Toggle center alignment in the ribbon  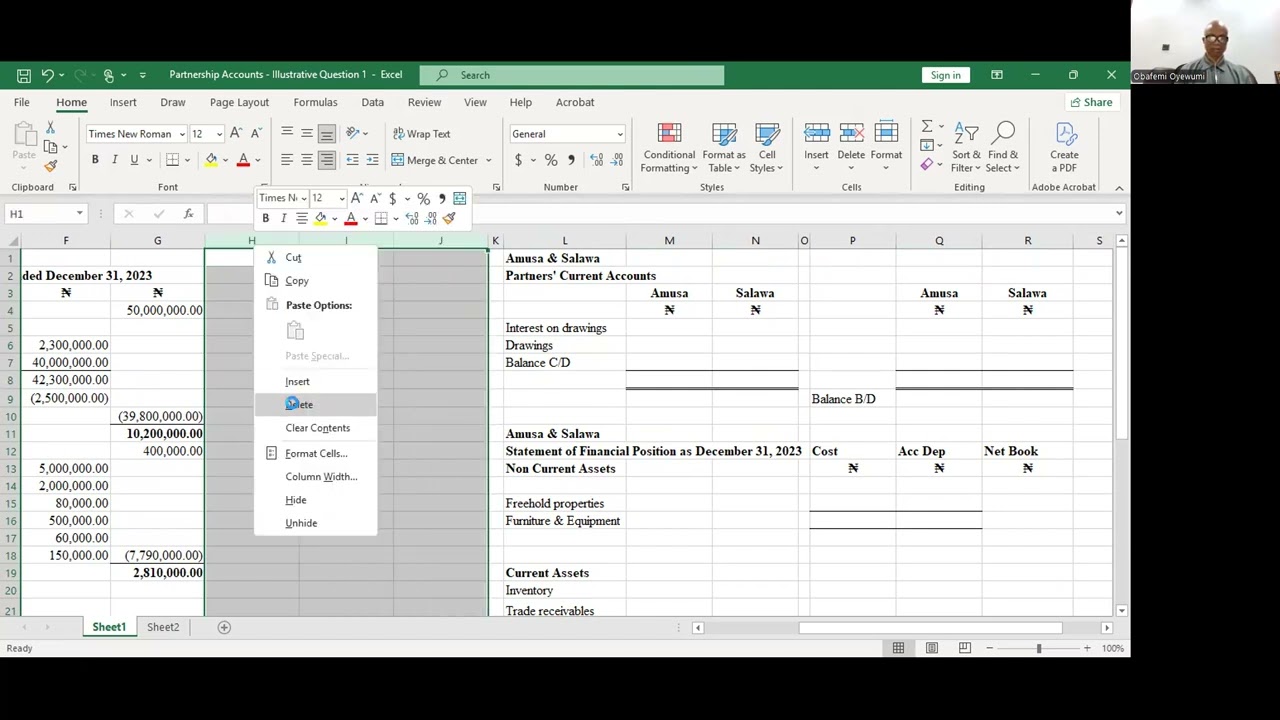306,160
